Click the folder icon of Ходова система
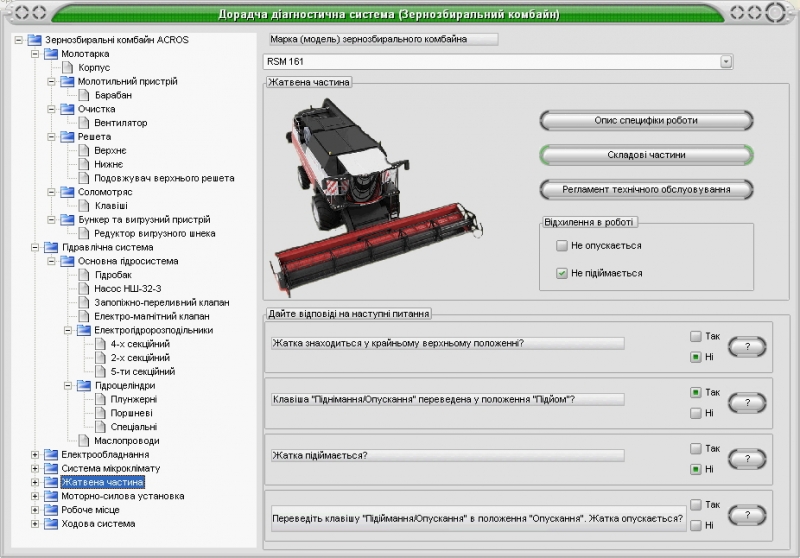 (51, 523)
